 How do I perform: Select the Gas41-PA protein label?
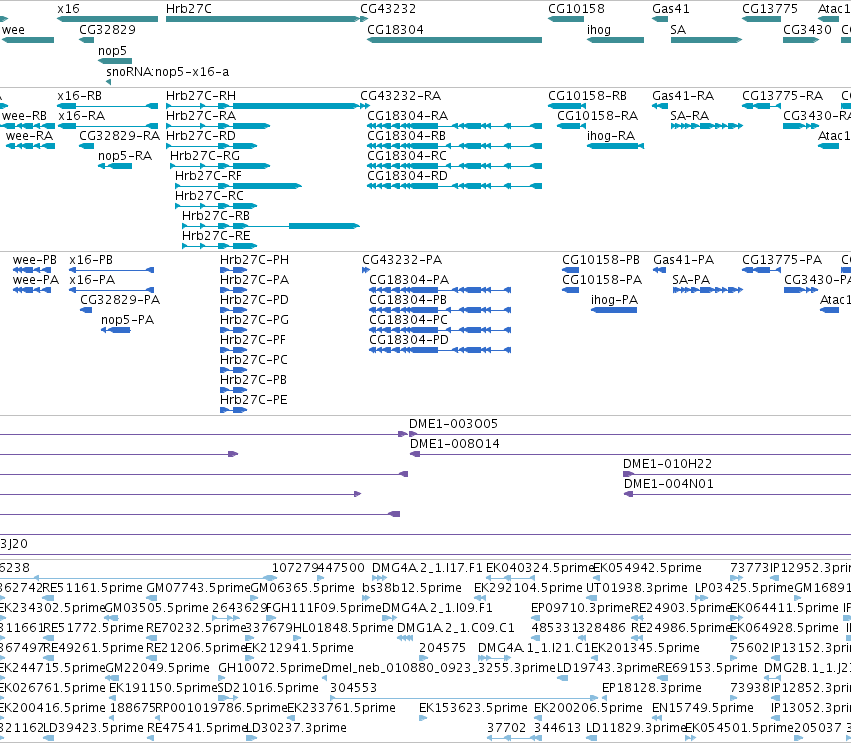click(684, 260)
